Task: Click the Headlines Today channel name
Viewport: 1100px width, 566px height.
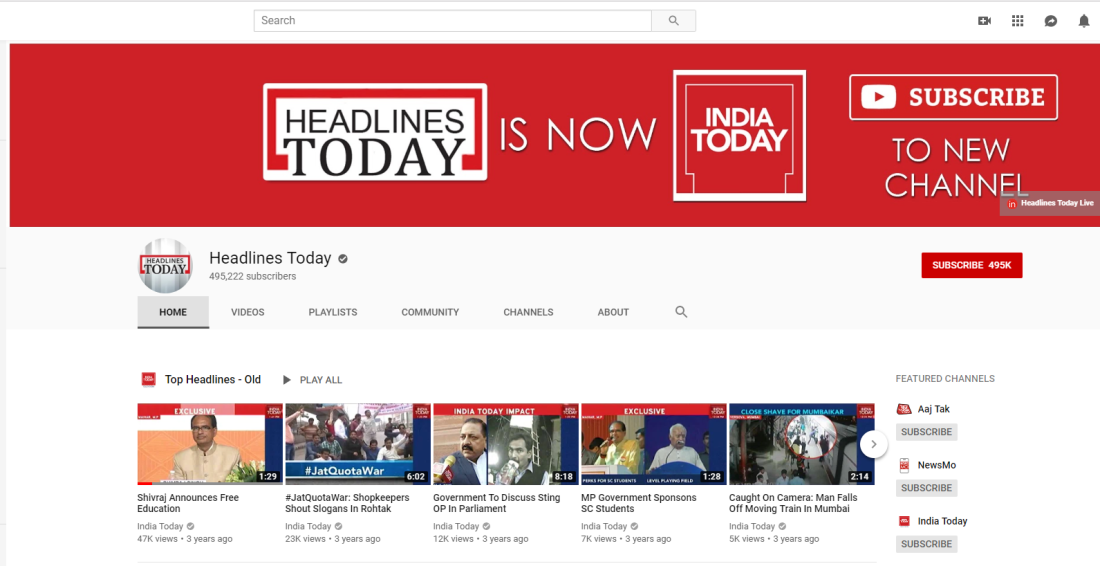Action: (270, 258)
